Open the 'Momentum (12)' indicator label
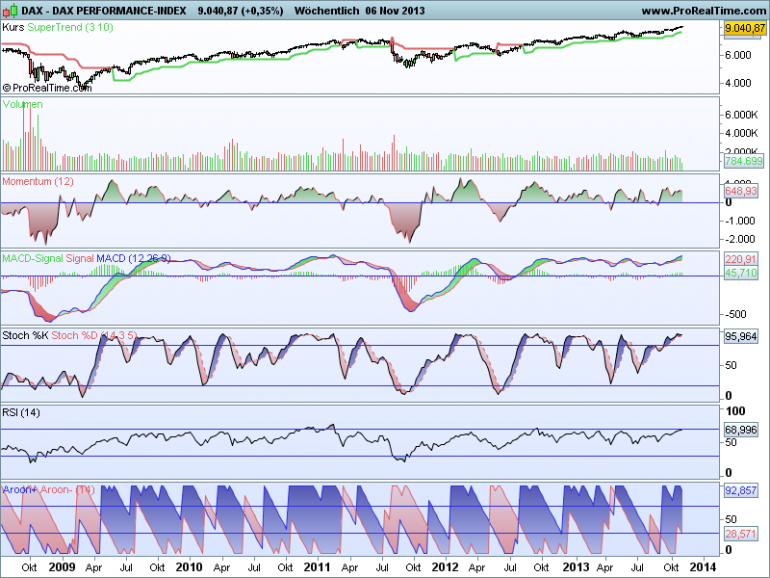 pyautogui.click(x=38, y=181)
